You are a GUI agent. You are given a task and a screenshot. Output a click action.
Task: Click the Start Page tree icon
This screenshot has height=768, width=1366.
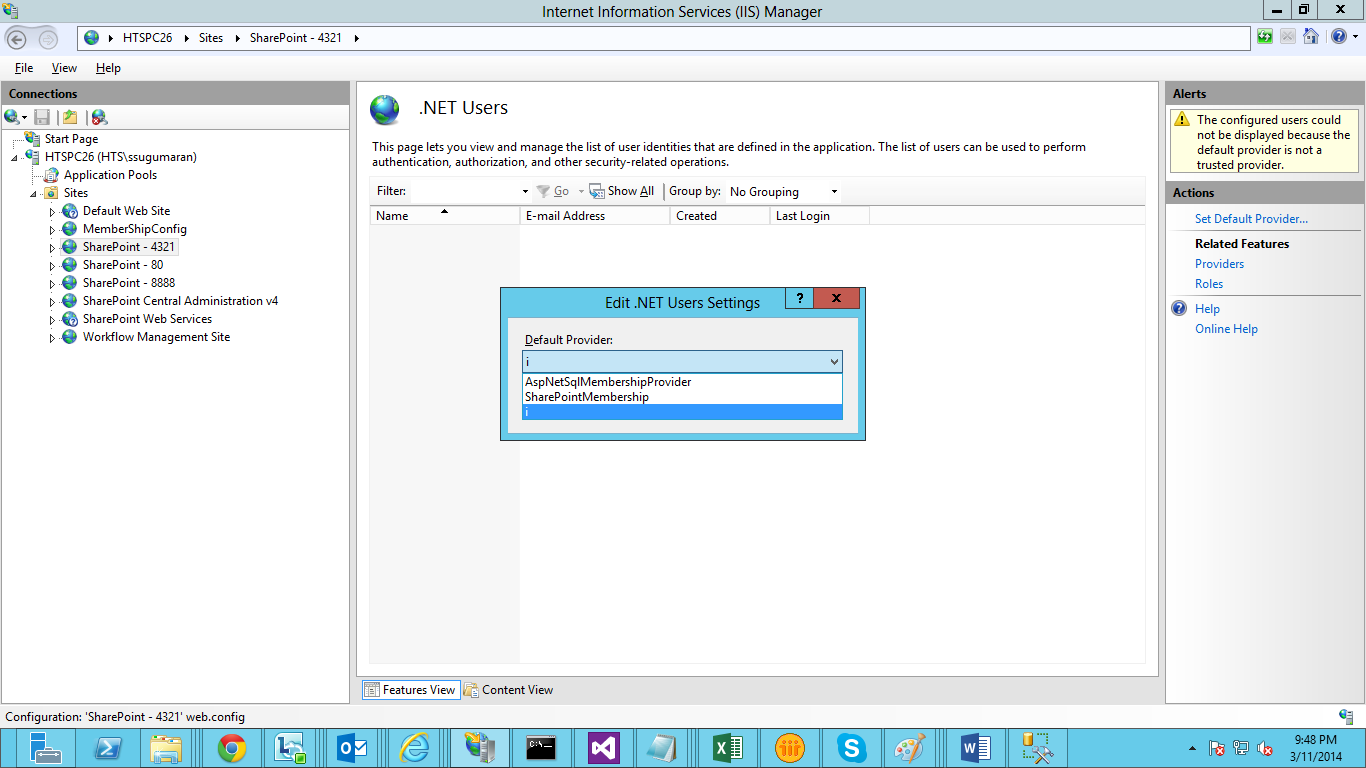click(x=33, y=138)
